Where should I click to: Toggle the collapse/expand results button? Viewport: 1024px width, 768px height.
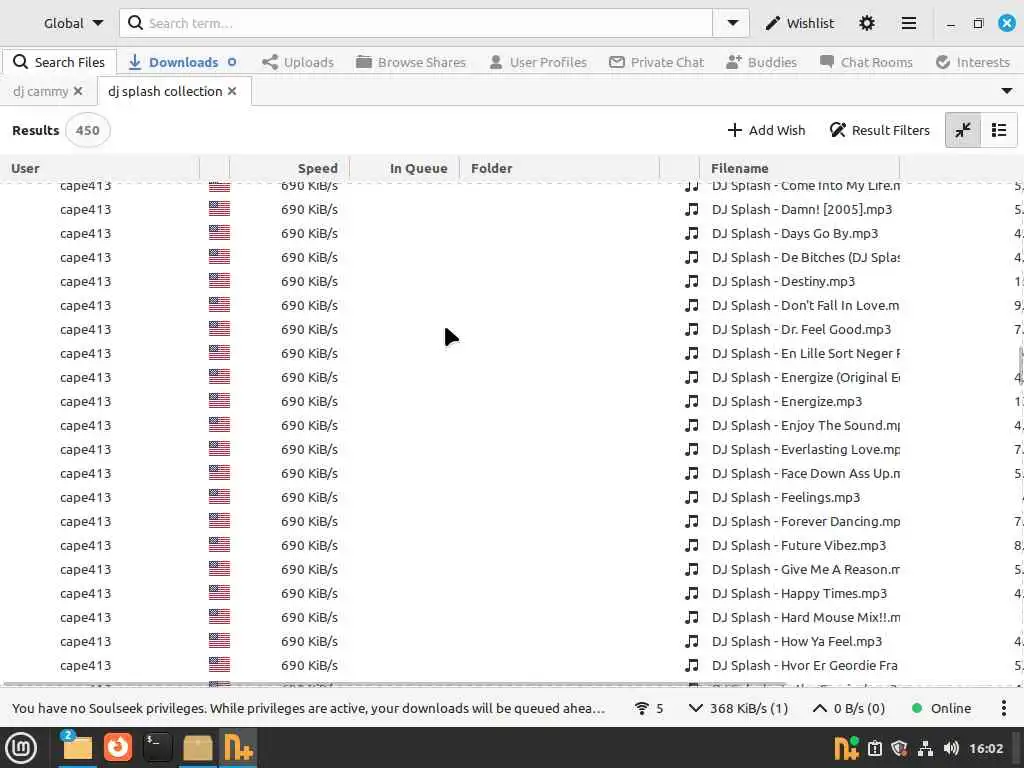pyautogui.click(x=963, y=130)
